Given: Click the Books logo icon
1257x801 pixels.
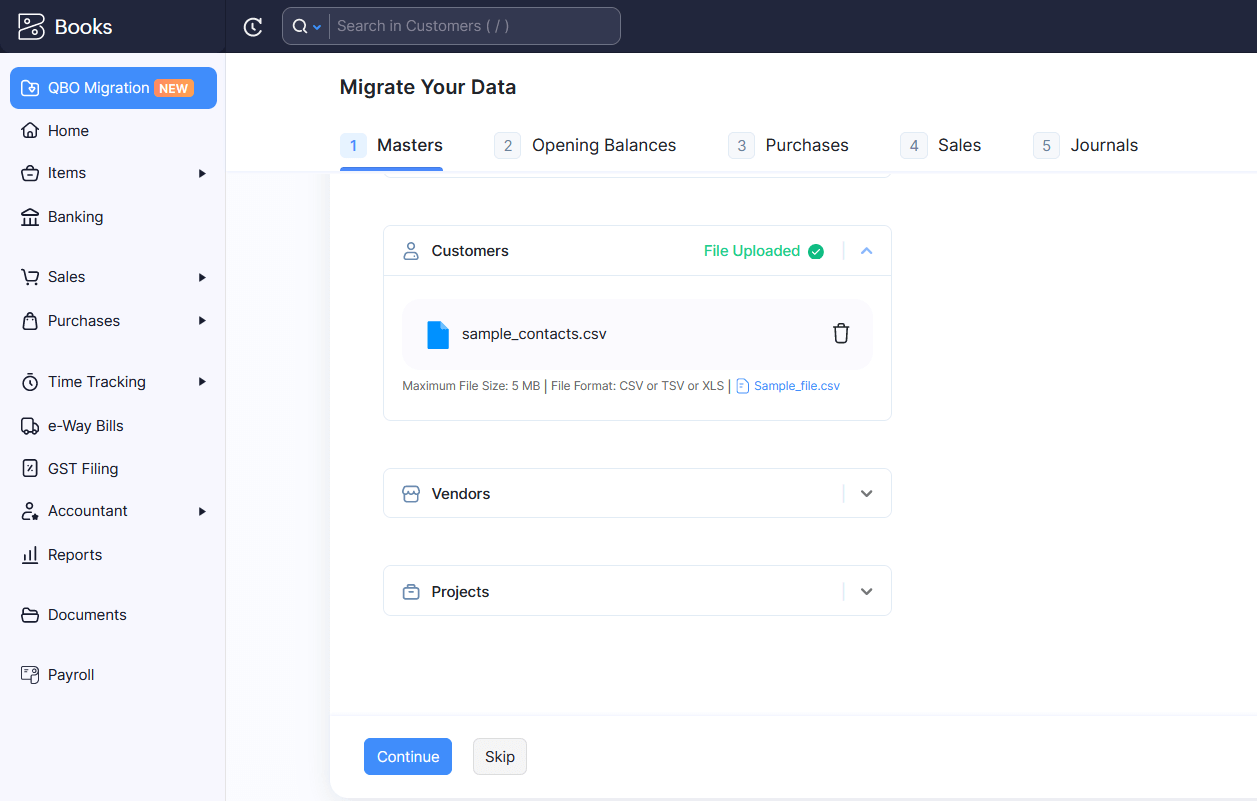Looking at the screenshot, I should [x=32, y=27].
